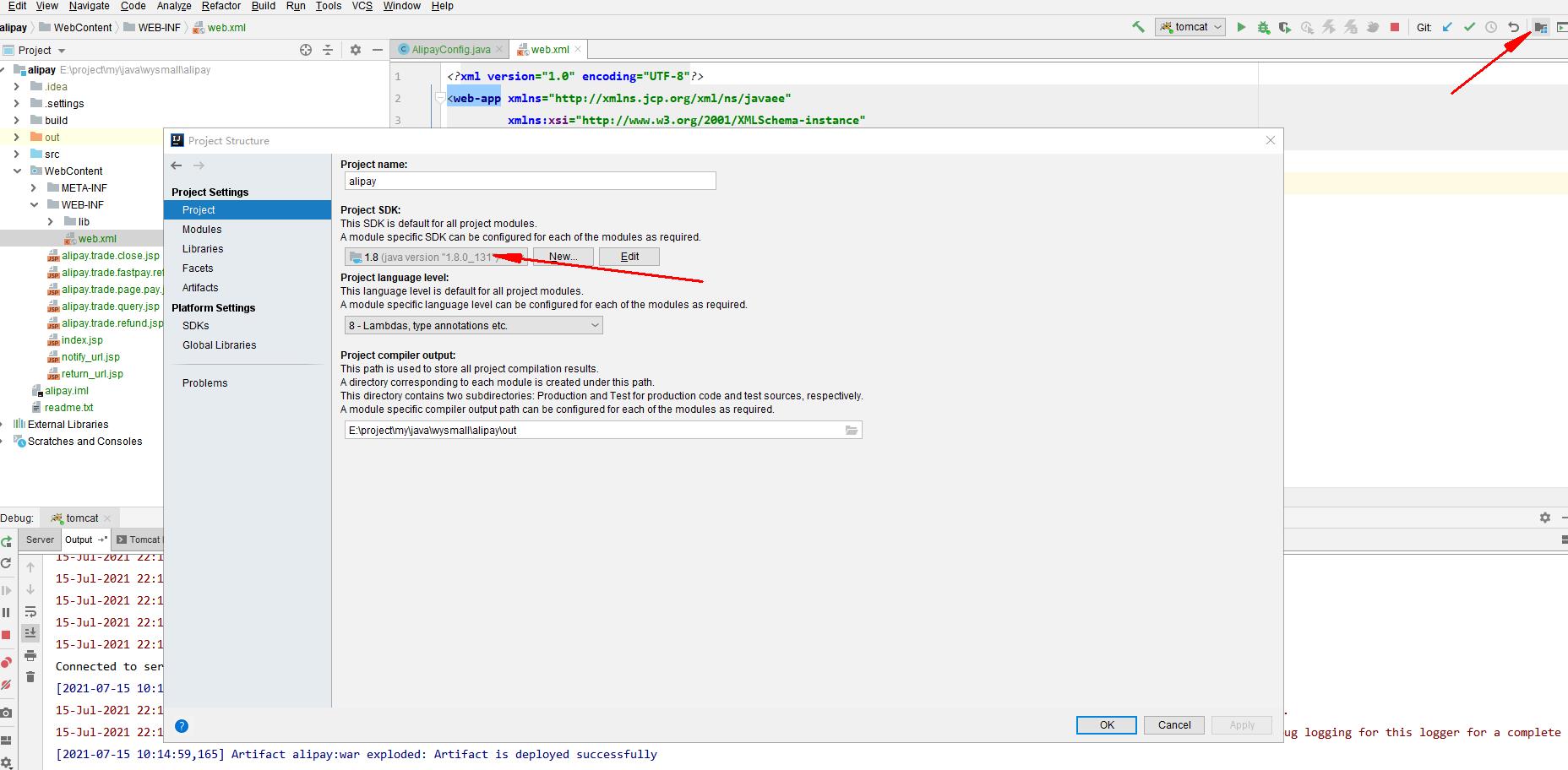Toggle soft-wrap in the console output
Image resolution: width=1568 pixels, height=770 pixels.
30,611
